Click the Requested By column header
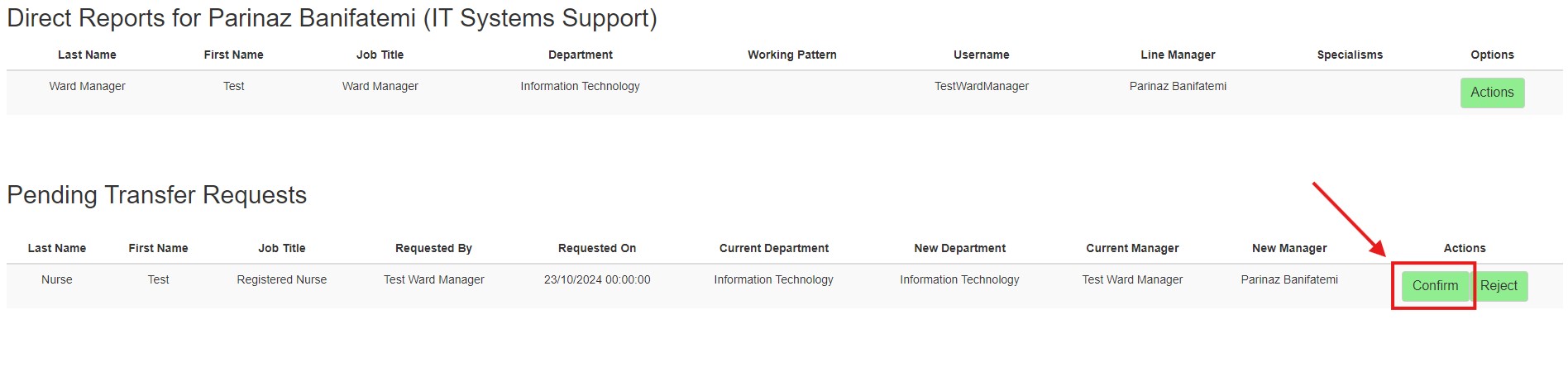Image resolution: width=1568 pixels, height=372 pixels. [x=433, y=248]
